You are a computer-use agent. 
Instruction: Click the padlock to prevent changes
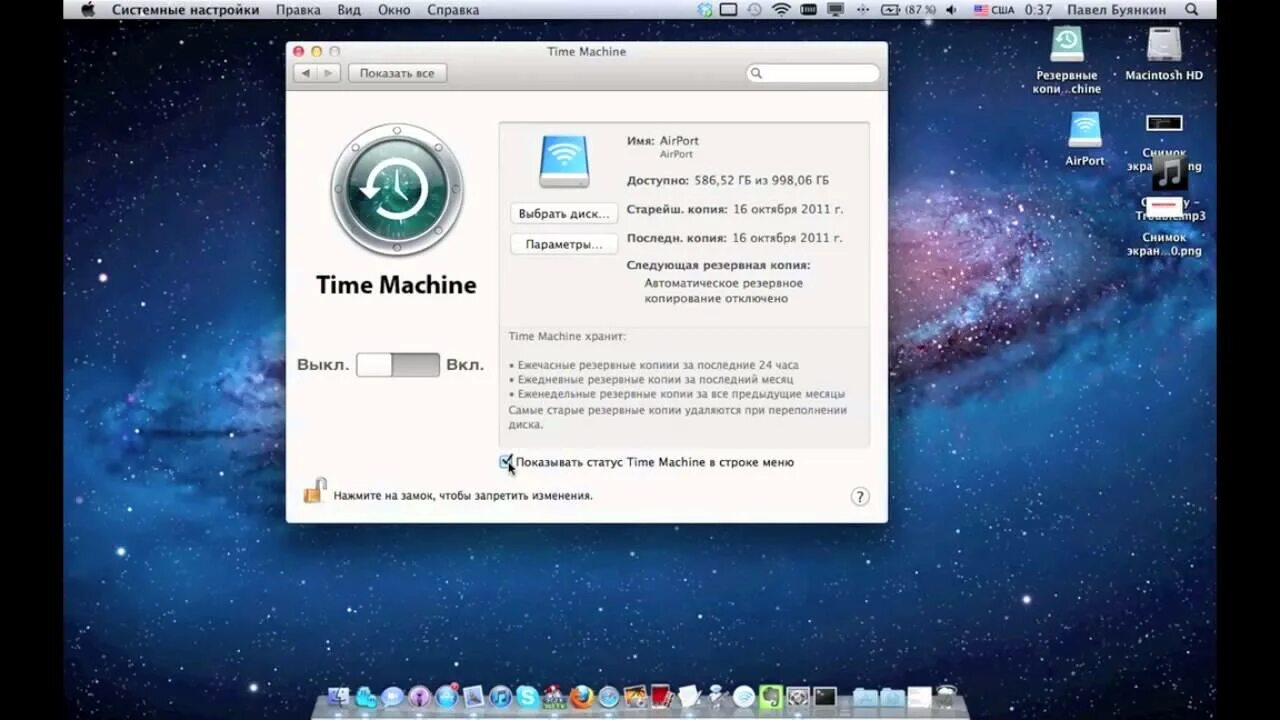(315, 491)
